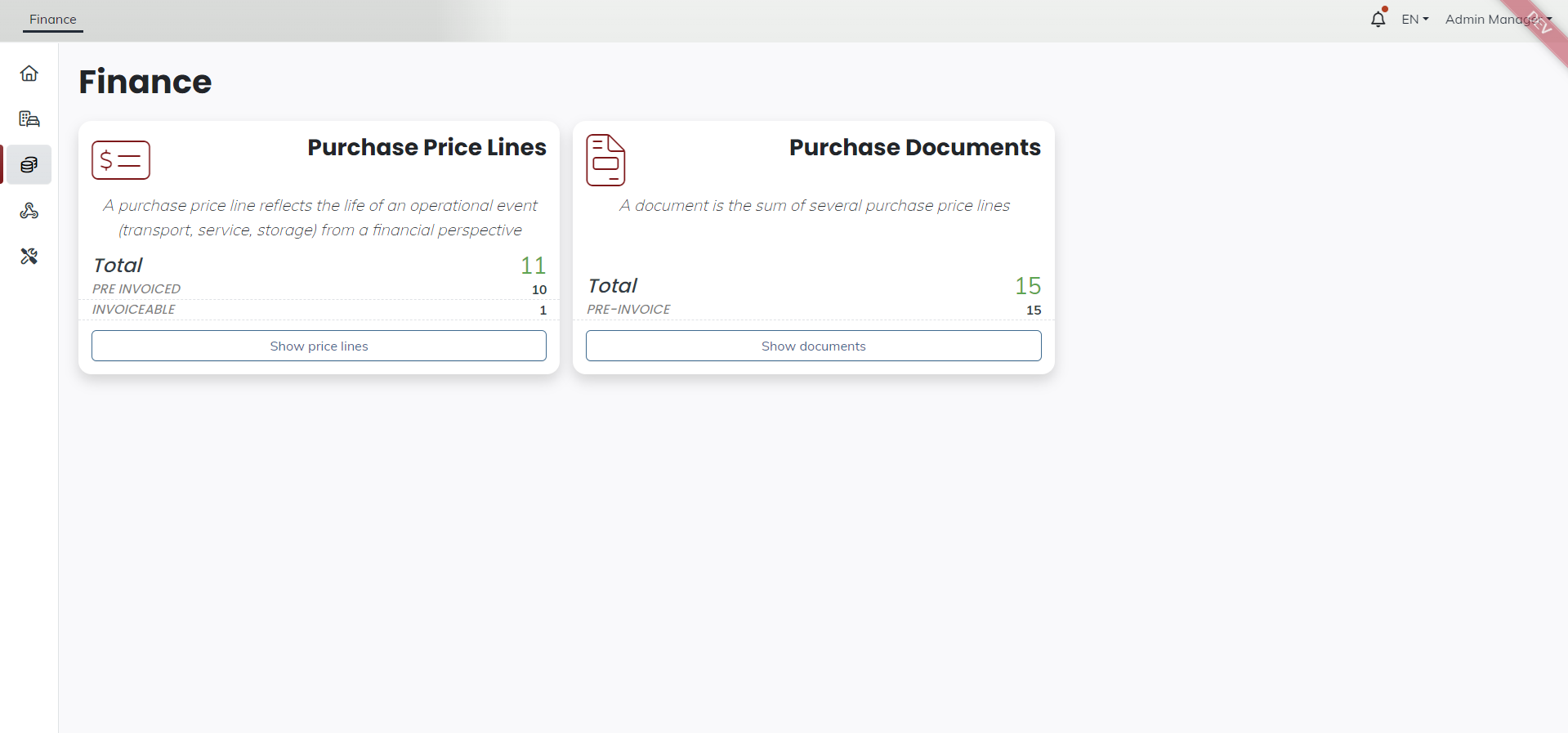Open the Admin Manager user menu

(1497, 19)
